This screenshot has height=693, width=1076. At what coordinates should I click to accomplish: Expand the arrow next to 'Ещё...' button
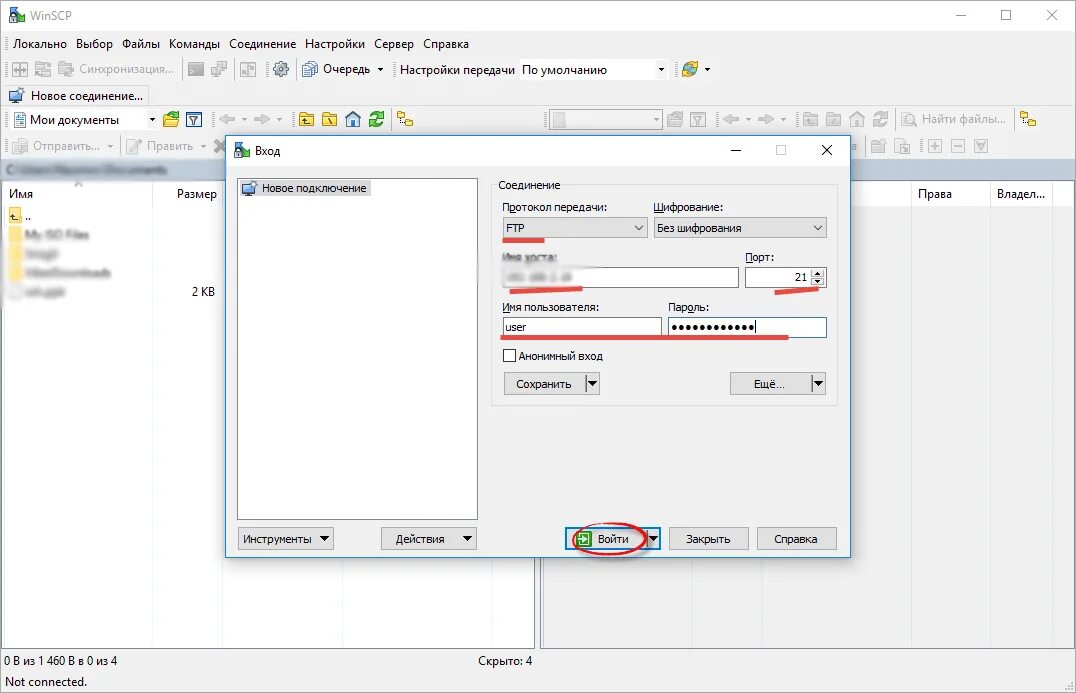[x=818, y=384]
